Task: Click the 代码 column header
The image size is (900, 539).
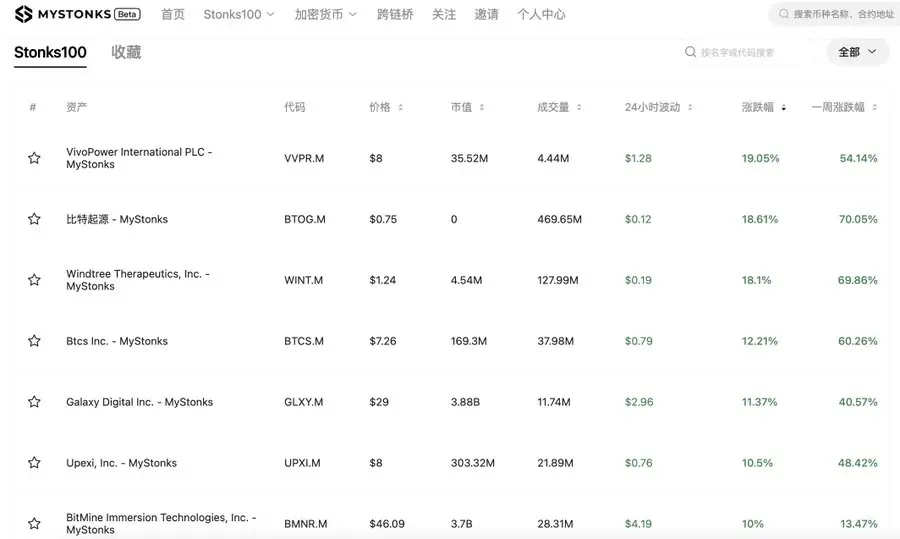Action: (295, 107)
